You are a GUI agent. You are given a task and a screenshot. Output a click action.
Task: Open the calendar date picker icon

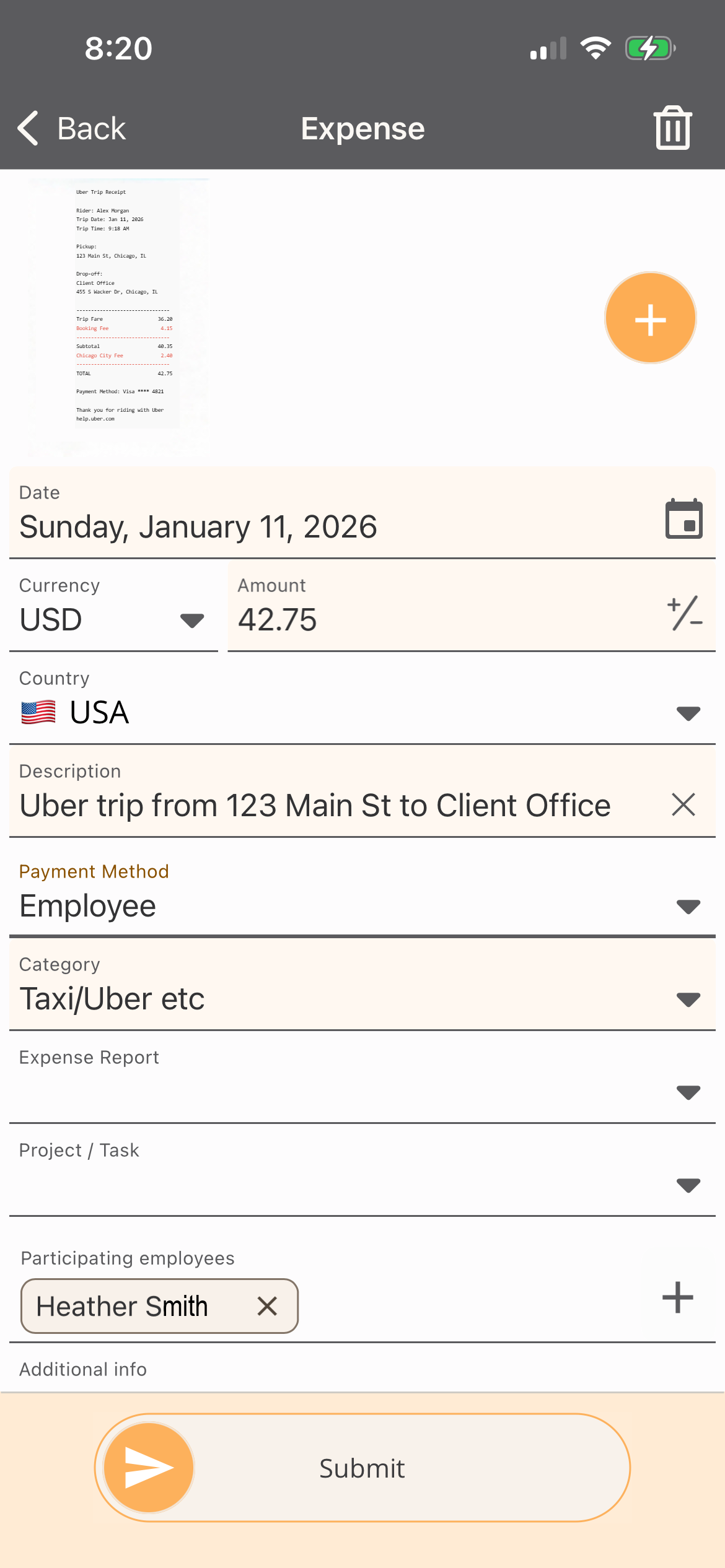pos(683,519)
